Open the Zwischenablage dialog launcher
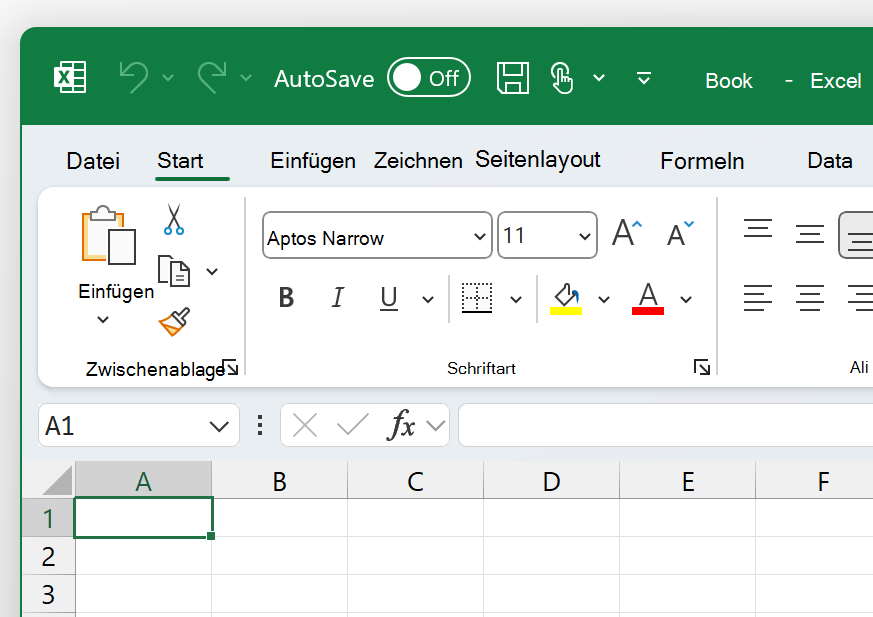Screen dimensions: 873x617 (x=230, y=368)
